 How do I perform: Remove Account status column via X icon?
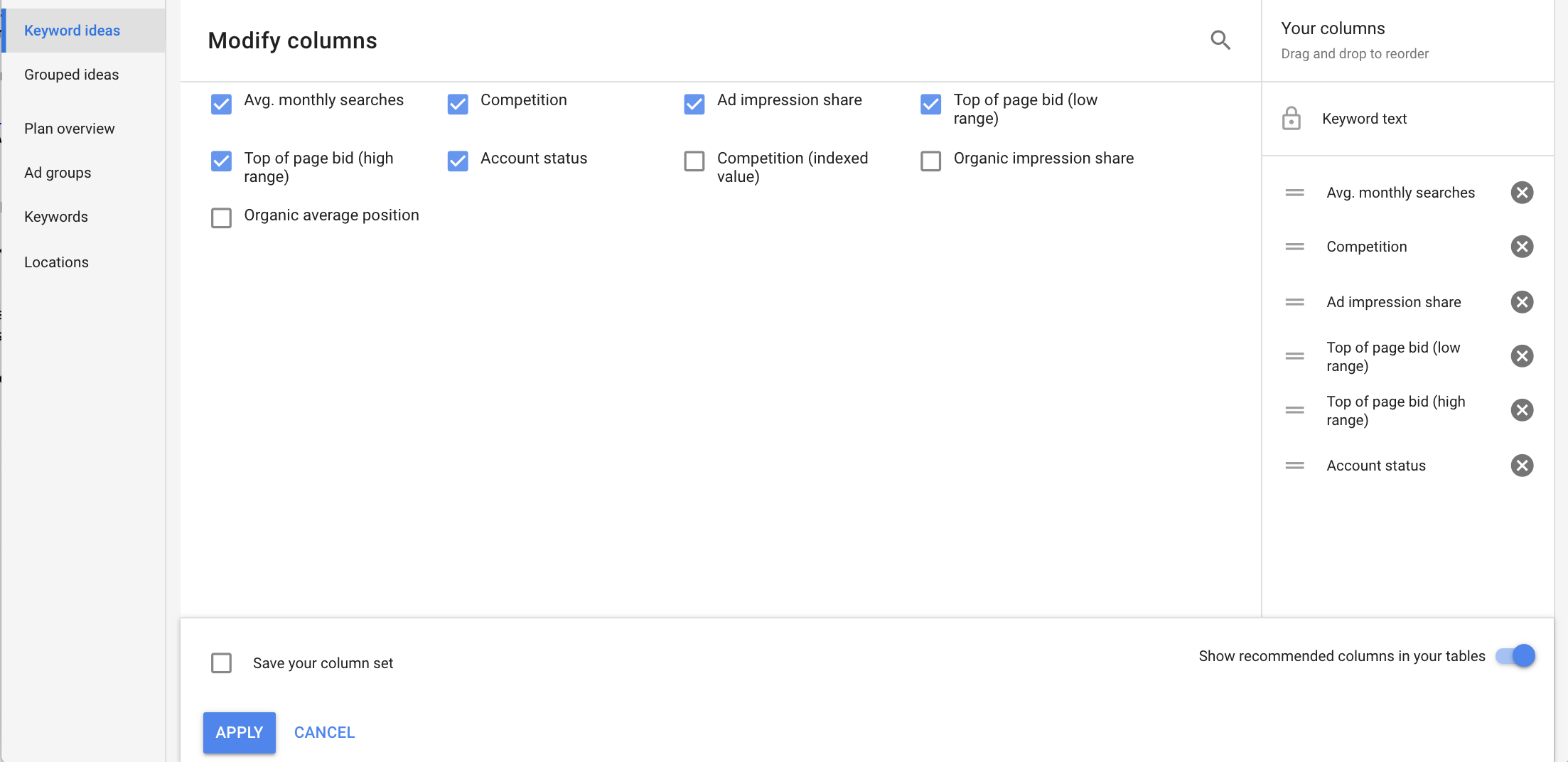click(1522, 466)
